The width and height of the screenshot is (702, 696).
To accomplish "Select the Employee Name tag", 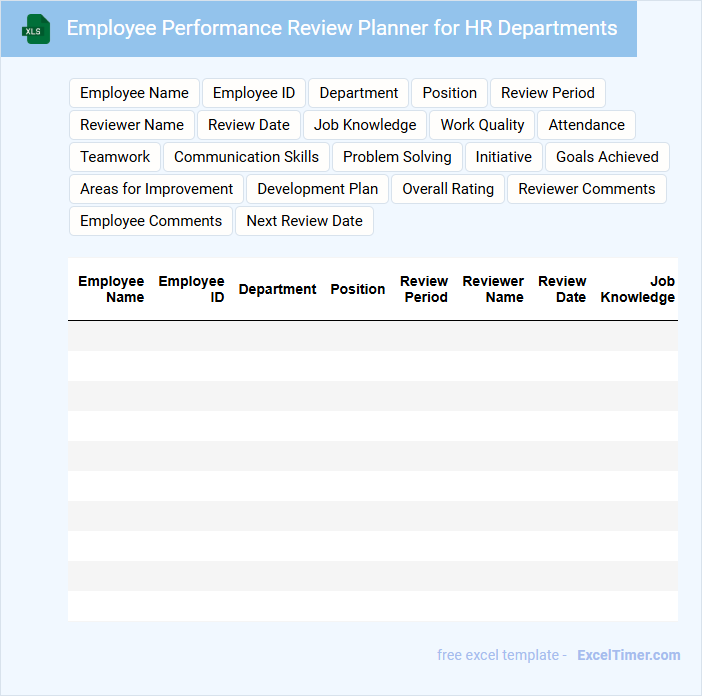I will (x=134, y=93).
